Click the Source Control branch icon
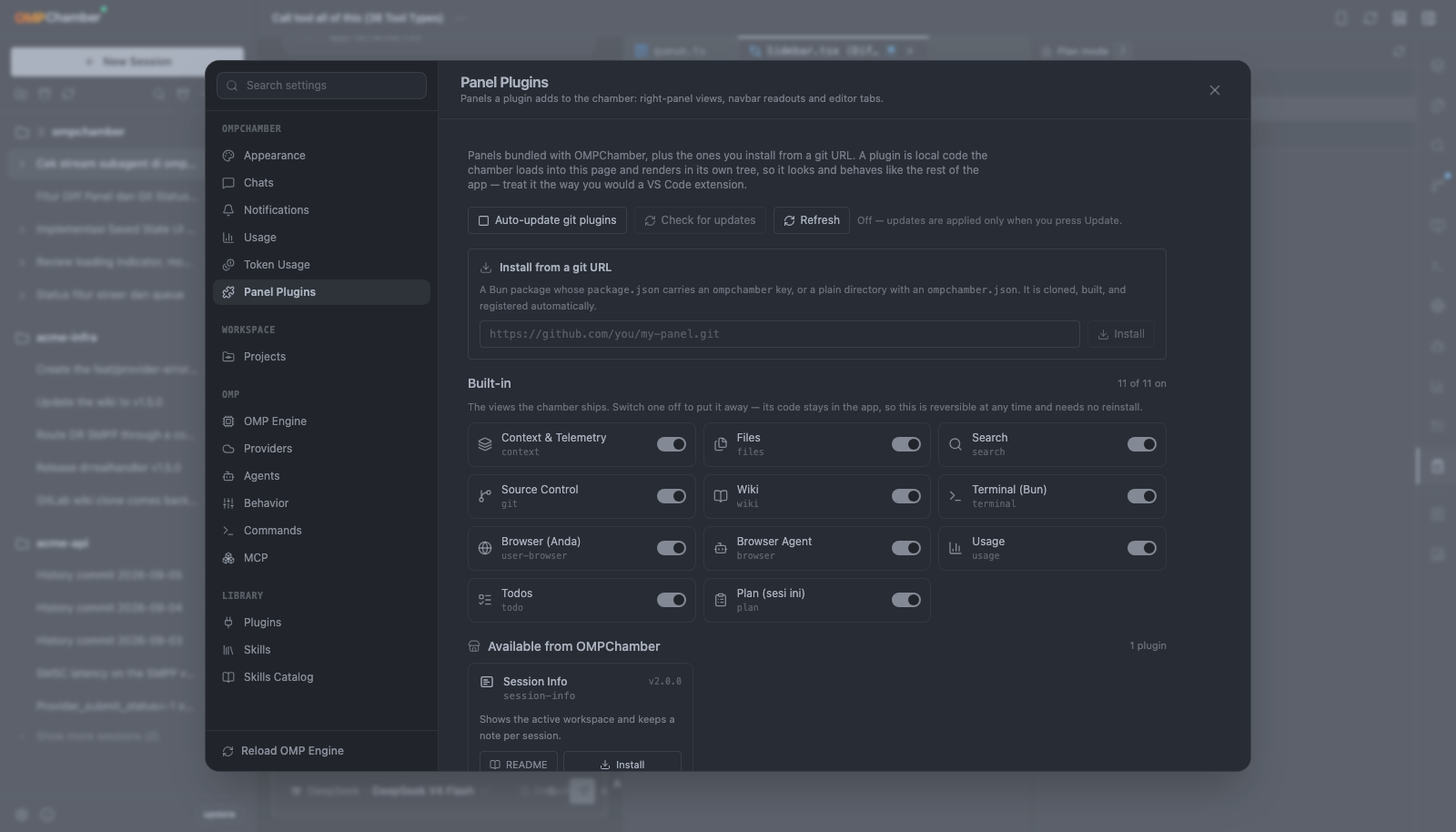Screen dimensions: 1456x832 click(485, 497)
